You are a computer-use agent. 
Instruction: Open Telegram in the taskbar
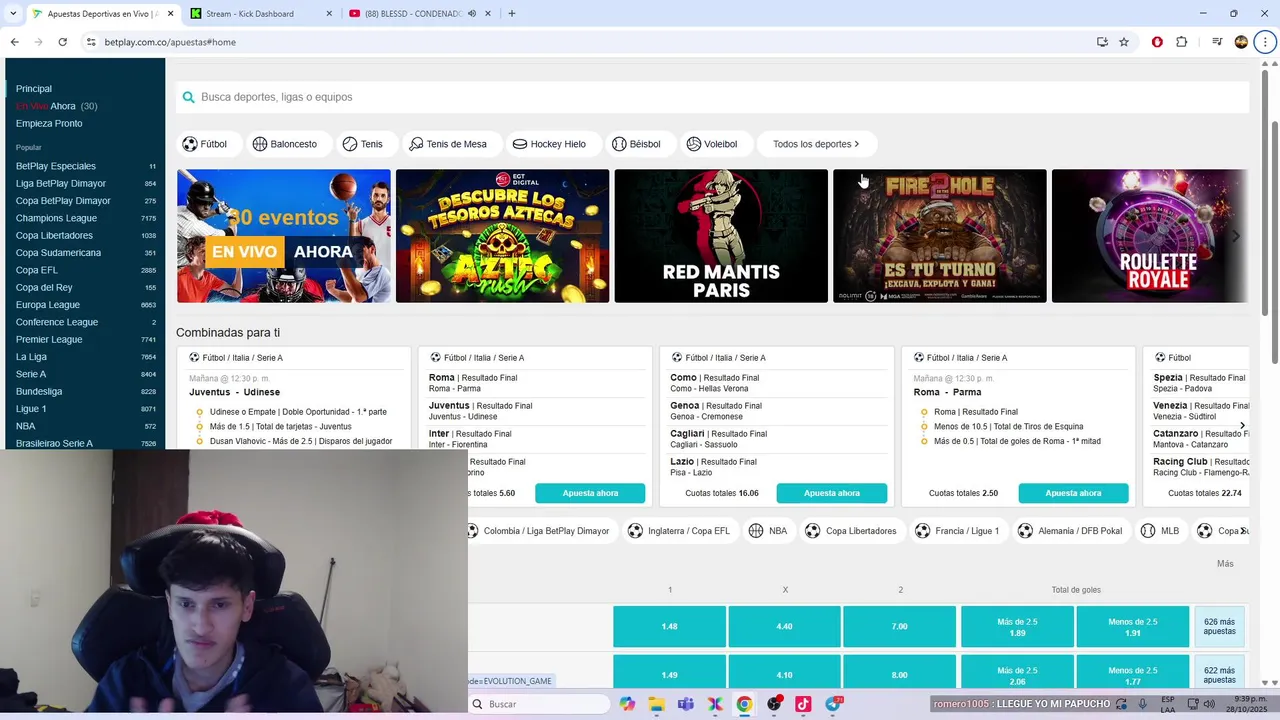coord(833,704)
